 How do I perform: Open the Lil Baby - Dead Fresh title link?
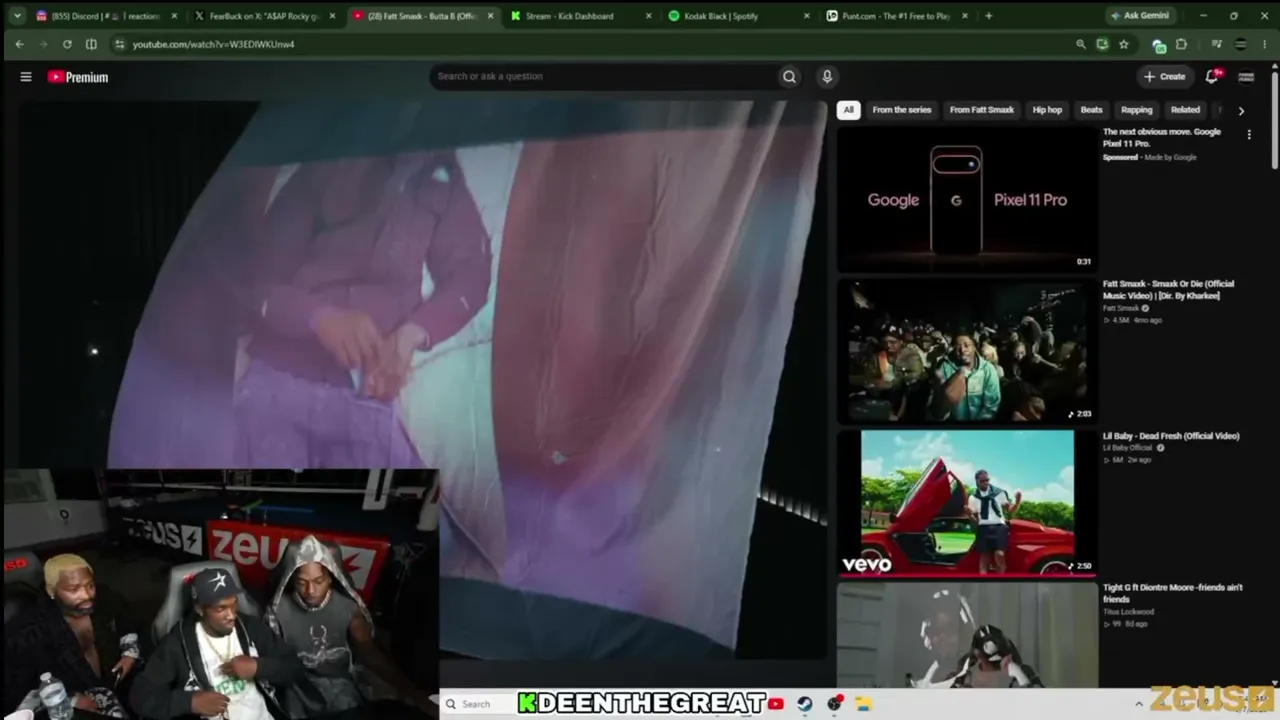click(1171, 436)
